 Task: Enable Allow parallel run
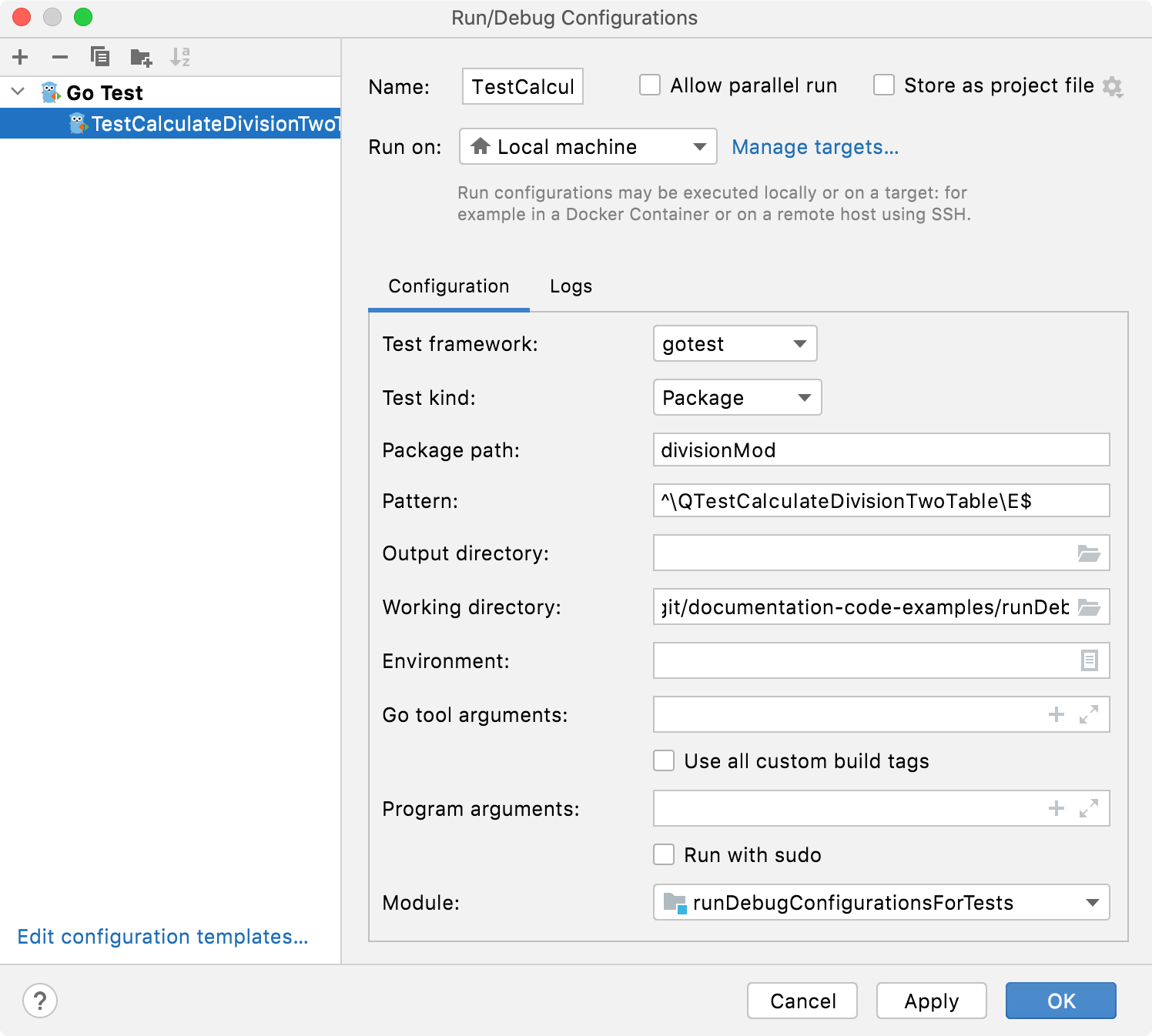pyautogui.click(x=650, y=85)
